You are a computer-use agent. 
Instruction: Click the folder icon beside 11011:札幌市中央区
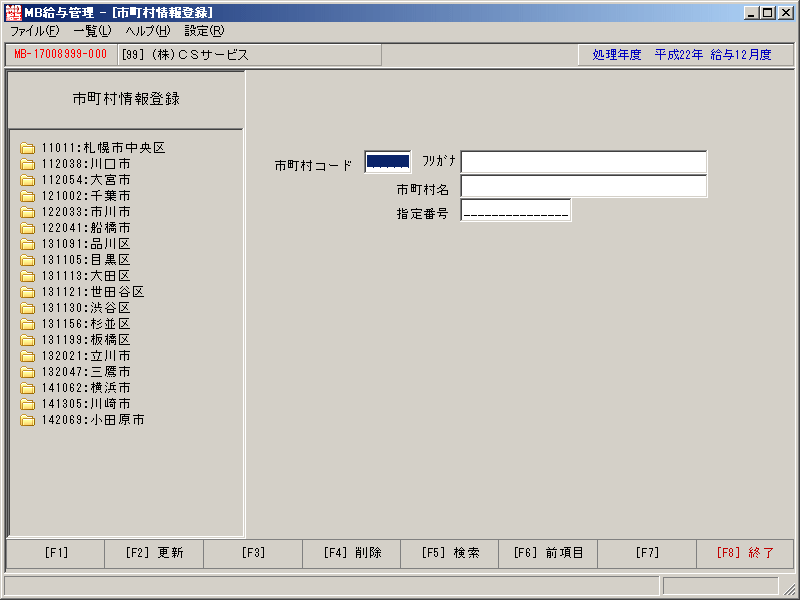coord(28,148)
